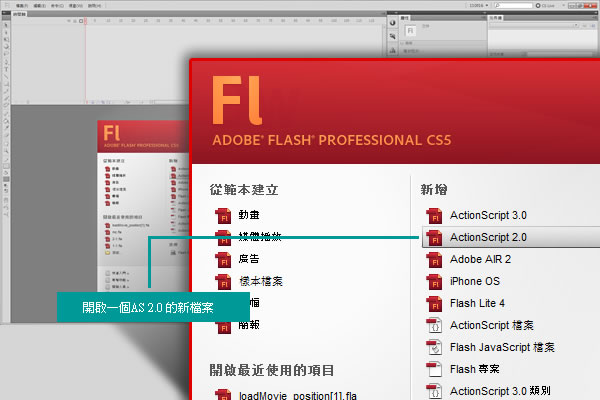Click the red playhead at frame 1
Viewport: 600px width, 400px height.
coord(86,21)
